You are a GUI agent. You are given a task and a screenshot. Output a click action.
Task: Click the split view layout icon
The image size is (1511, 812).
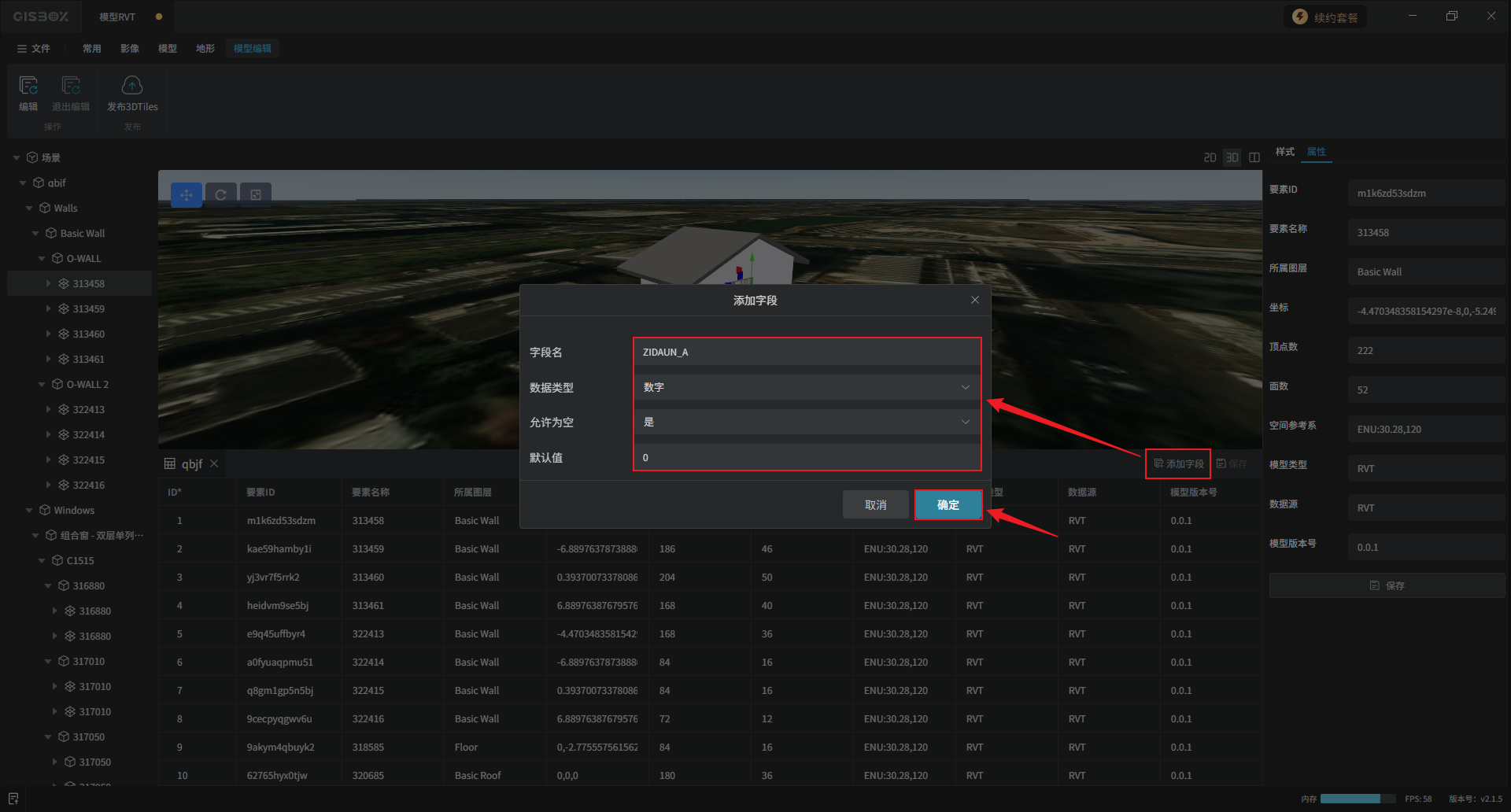1254,157
